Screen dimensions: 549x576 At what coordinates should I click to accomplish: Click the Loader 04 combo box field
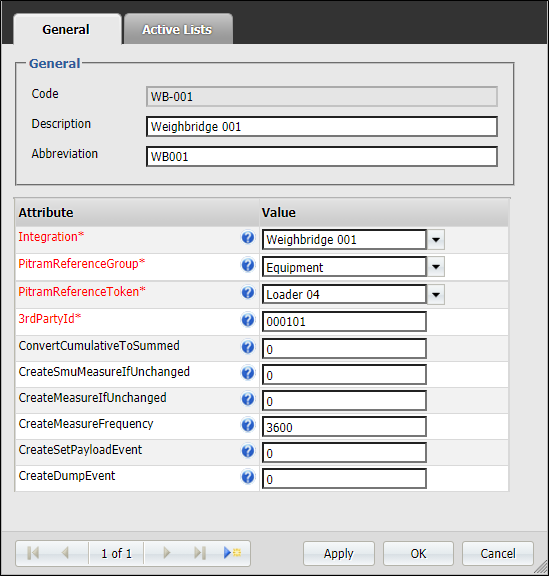(x=344, y=295)
